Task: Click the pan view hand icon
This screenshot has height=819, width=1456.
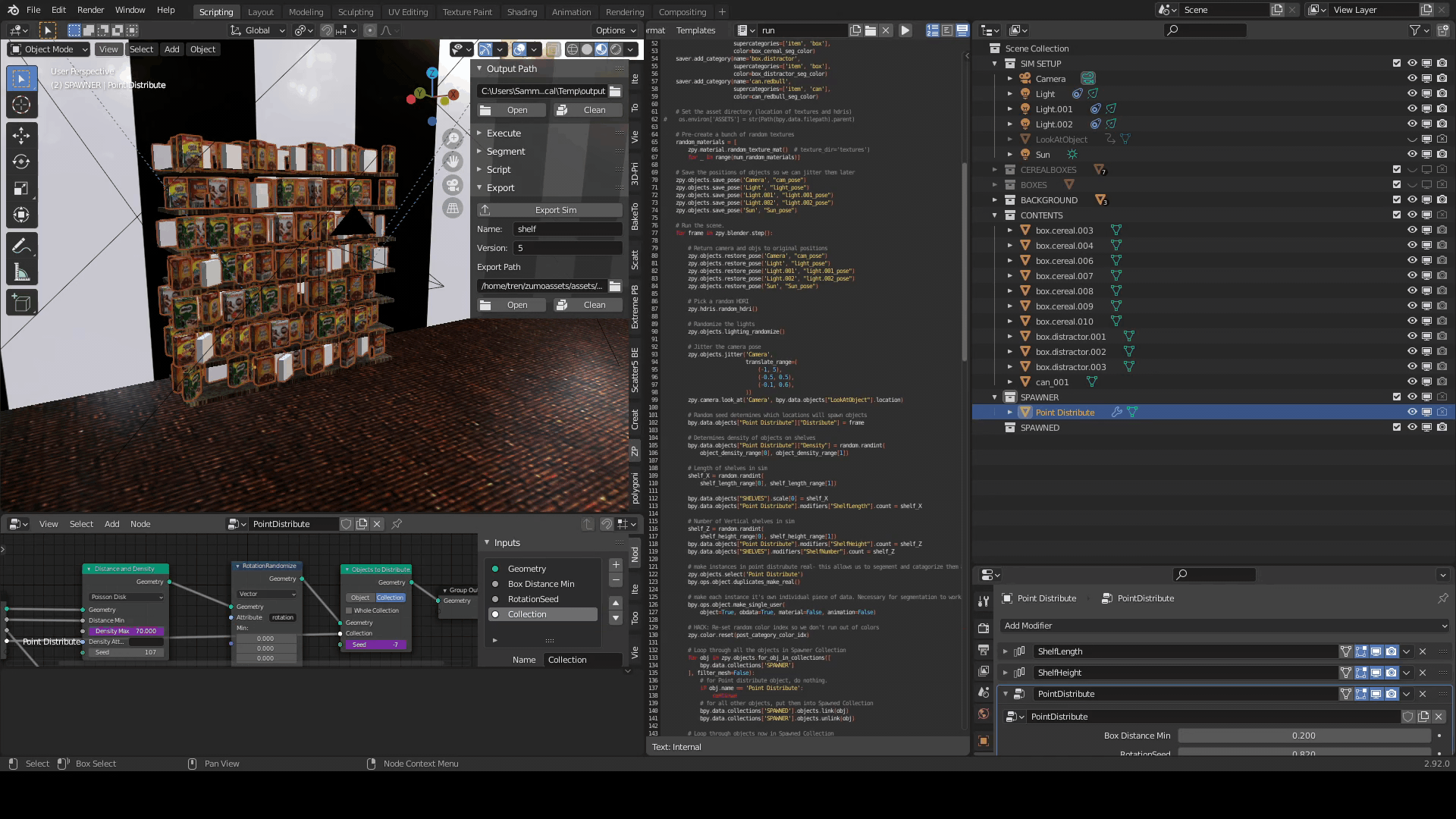Action: 453,161
